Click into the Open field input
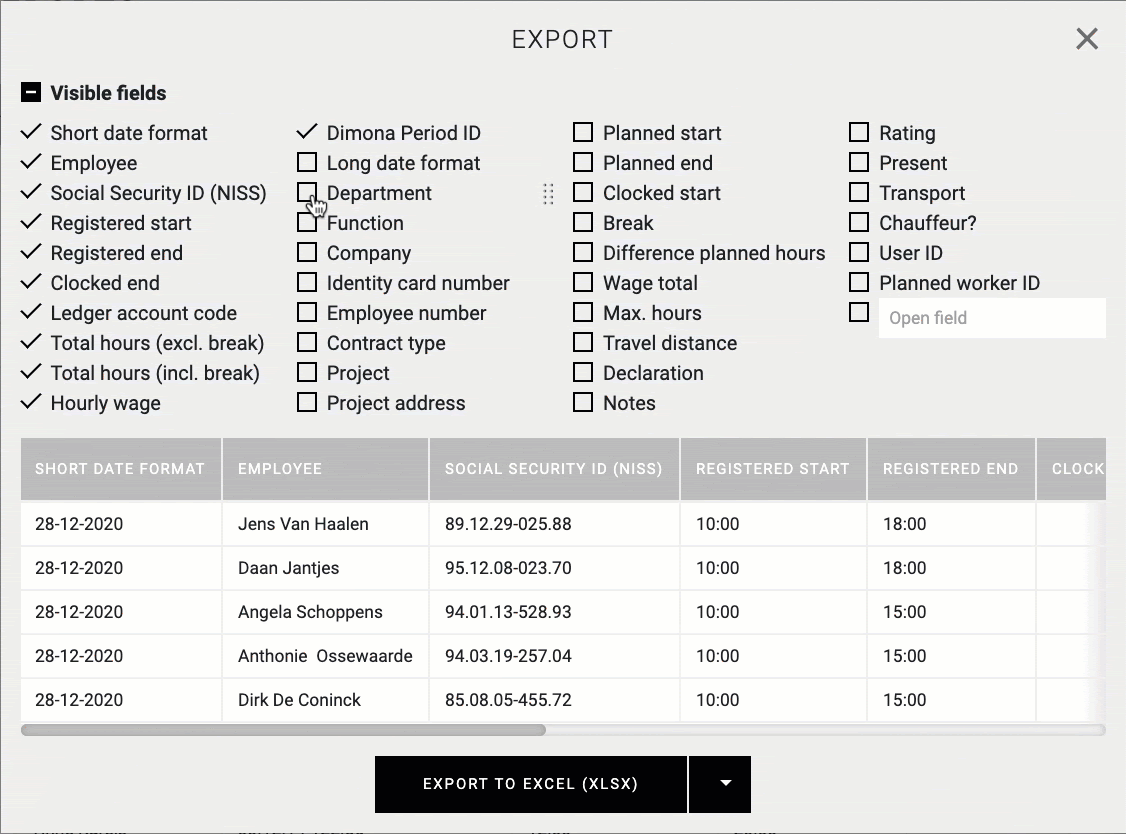Screen dimensions: 1126x834 (991, 318)
